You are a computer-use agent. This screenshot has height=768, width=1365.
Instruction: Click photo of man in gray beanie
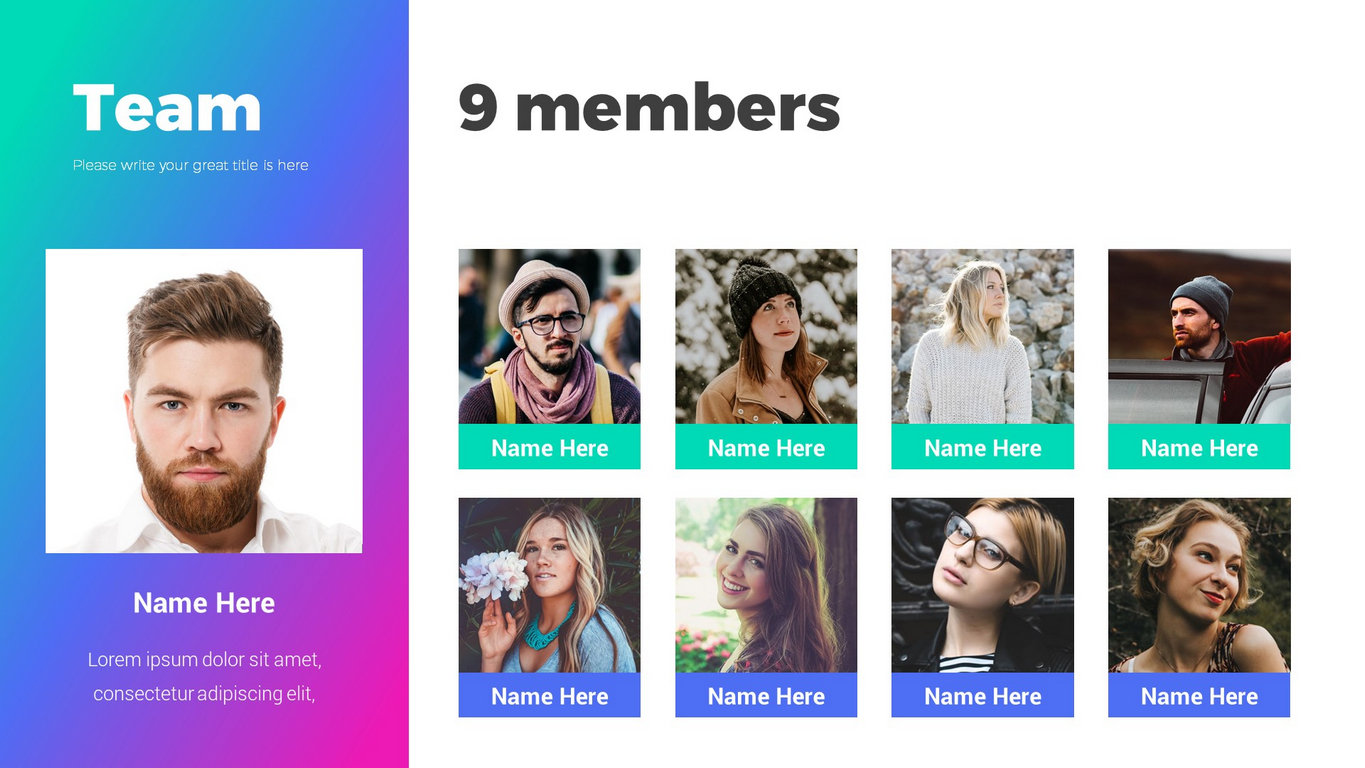pyautogui.click(x=1199, y=336)
